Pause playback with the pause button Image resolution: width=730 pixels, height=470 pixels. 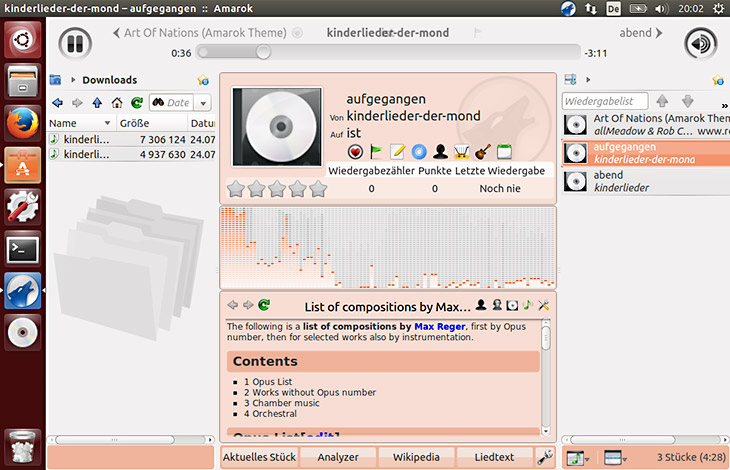pyautogui.click(x=75, y=43)
